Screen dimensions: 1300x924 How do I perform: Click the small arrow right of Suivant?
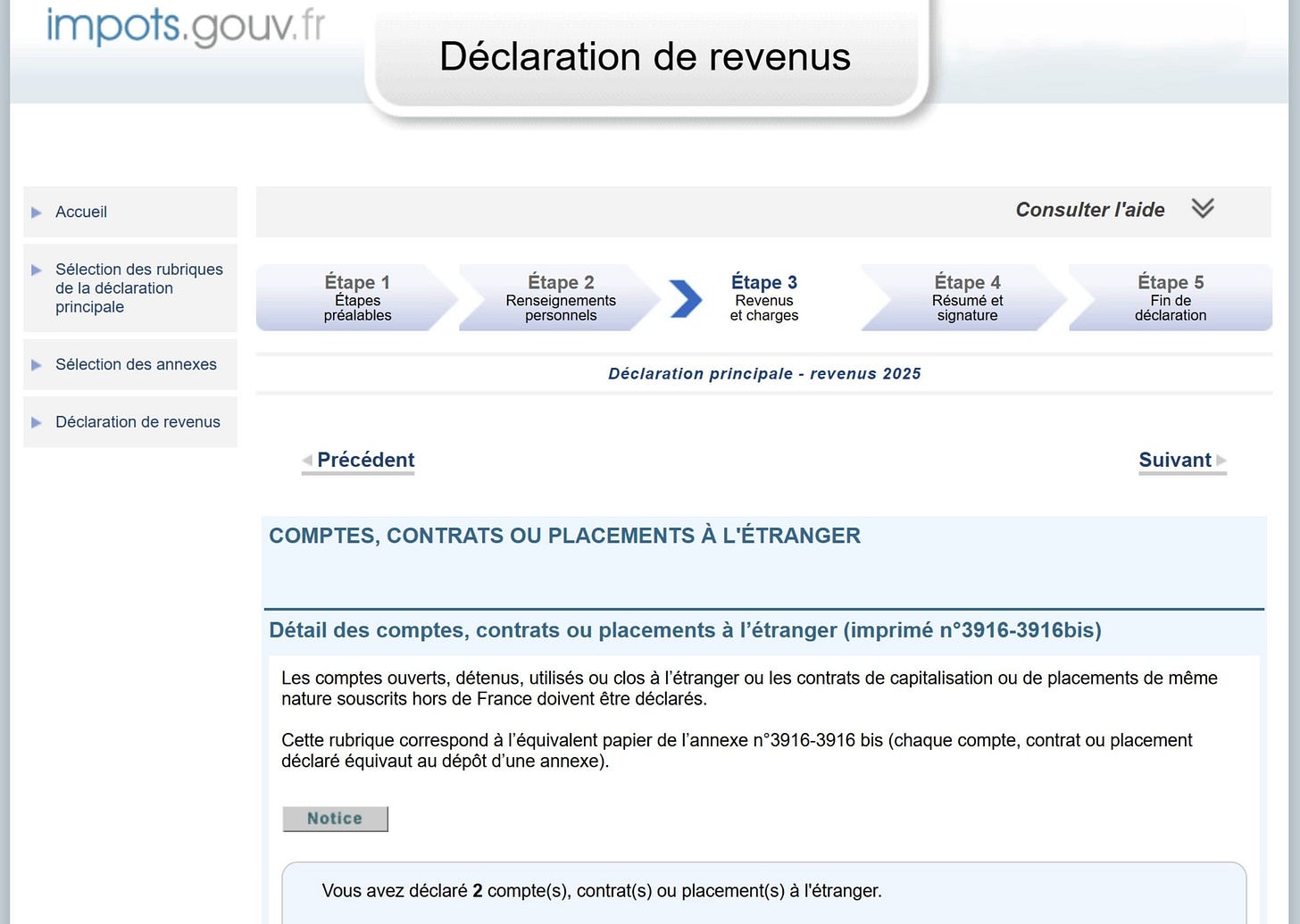1221,461
